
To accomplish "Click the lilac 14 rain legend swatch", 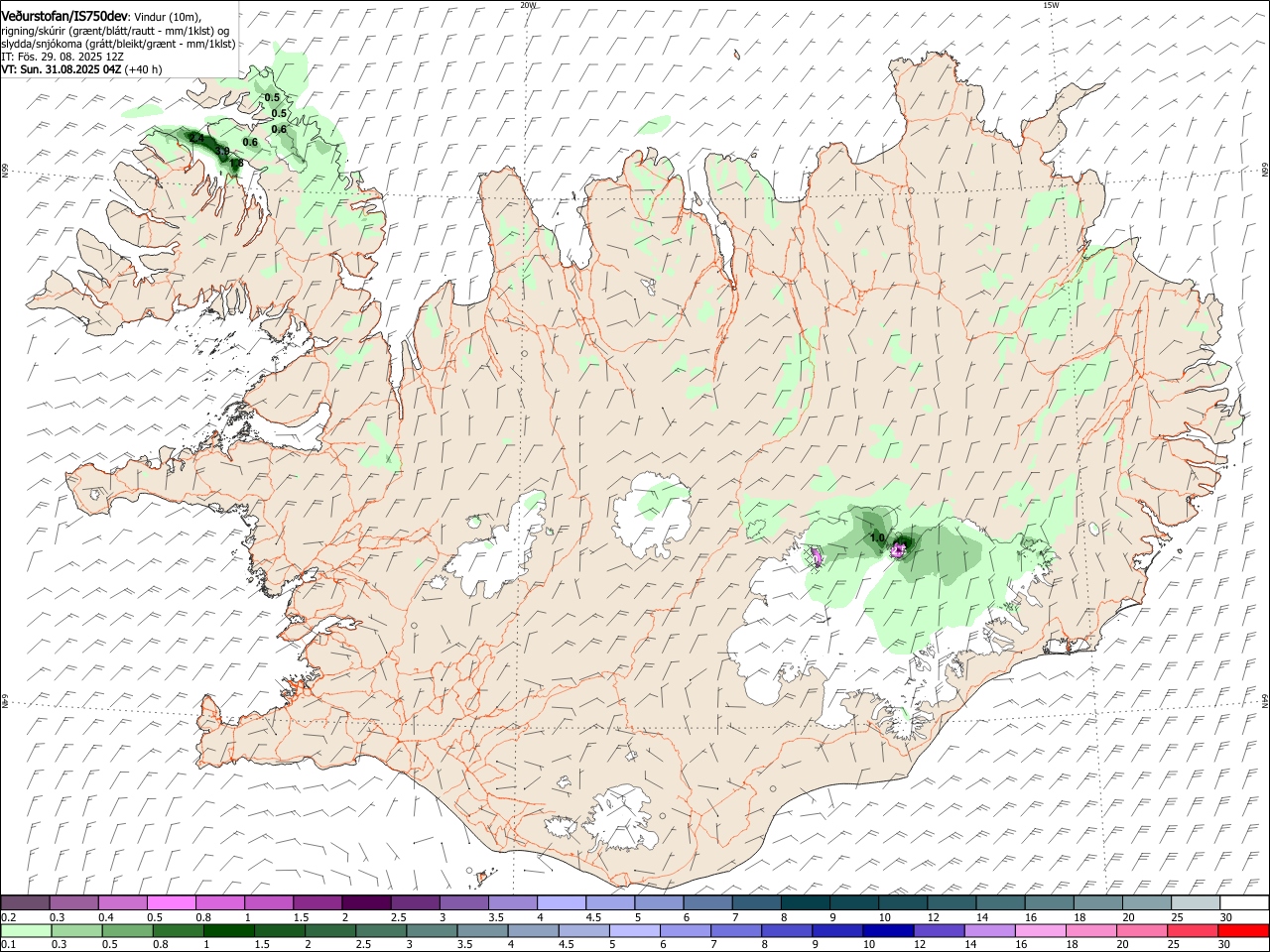I will click(x=988, y=930).
